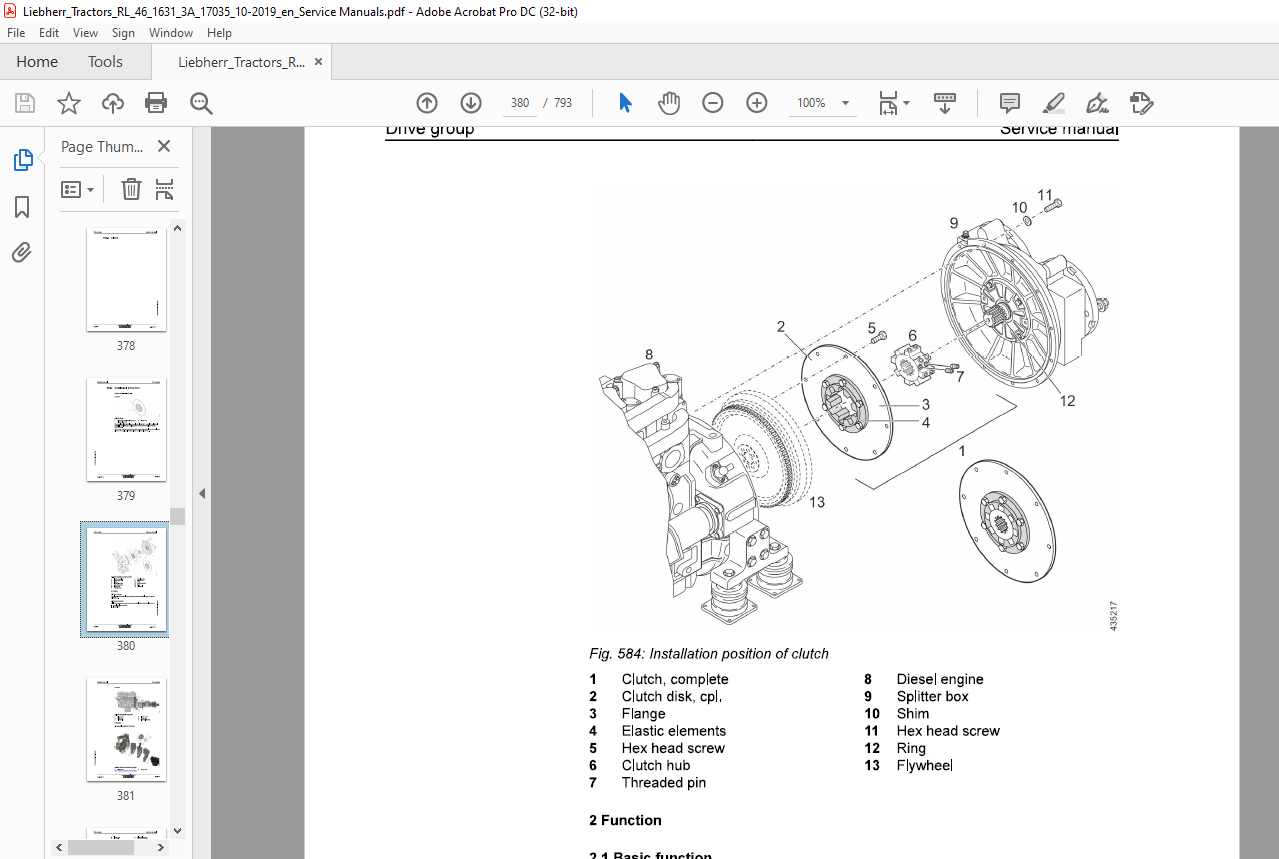Open the find text magnifier

201,103
